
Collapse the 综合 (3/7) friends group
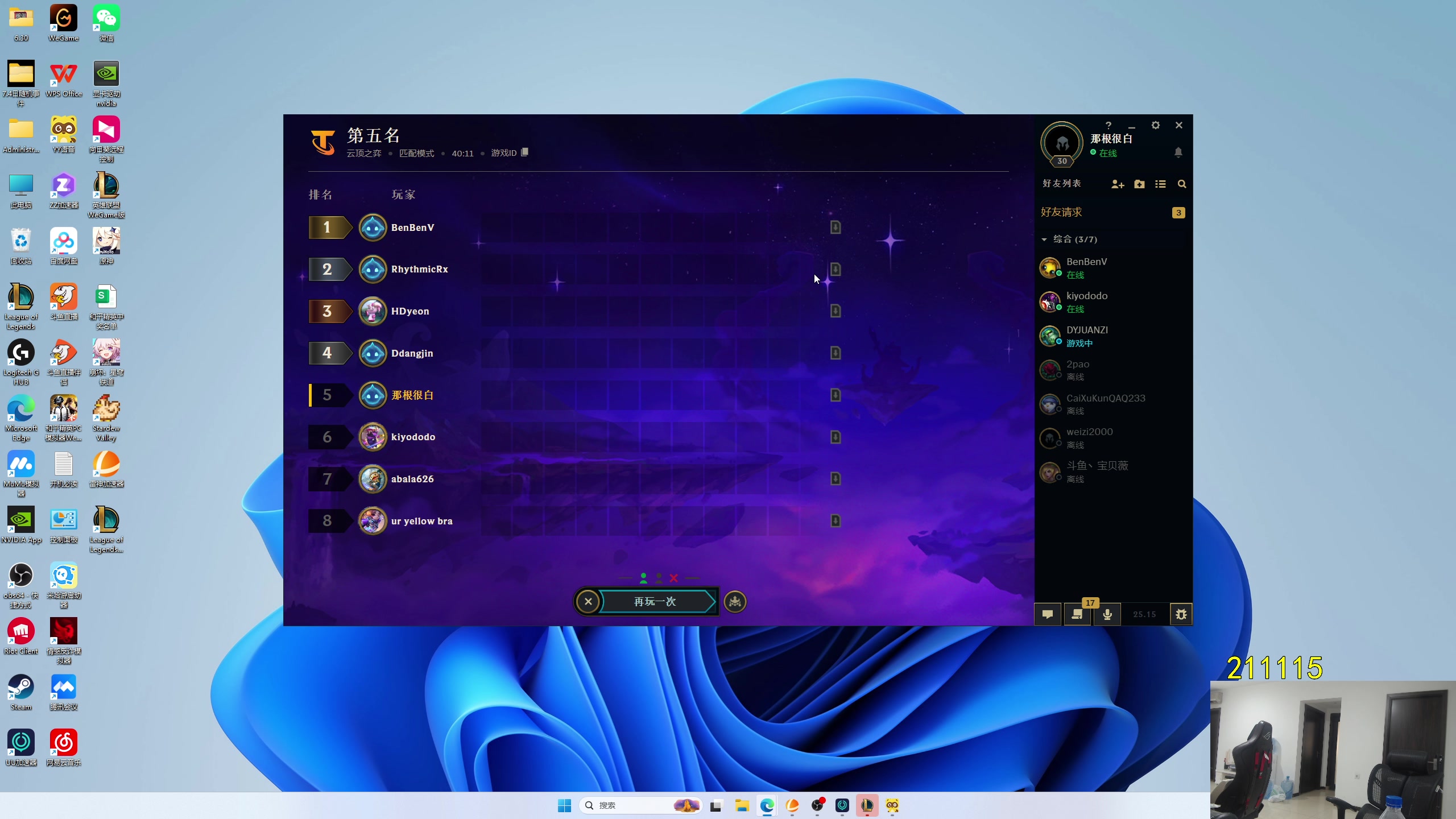(x=1044, y=239)
